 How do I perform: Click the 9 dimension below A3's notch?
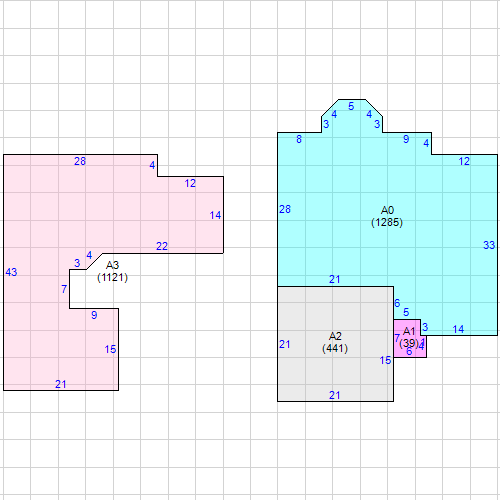94,315
